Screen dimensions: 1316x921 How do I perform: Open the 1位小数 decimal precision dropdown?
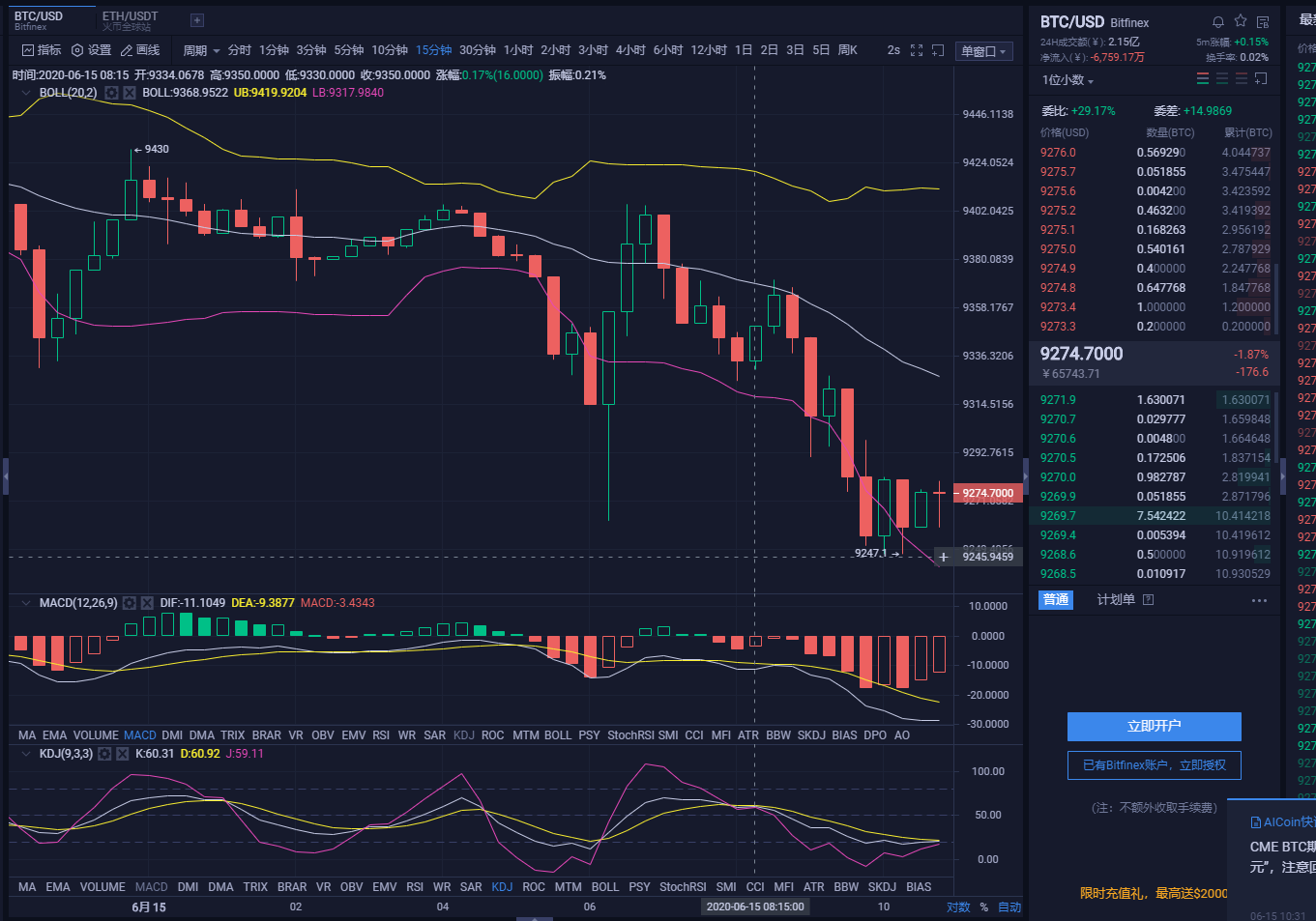click(1067, 80)
